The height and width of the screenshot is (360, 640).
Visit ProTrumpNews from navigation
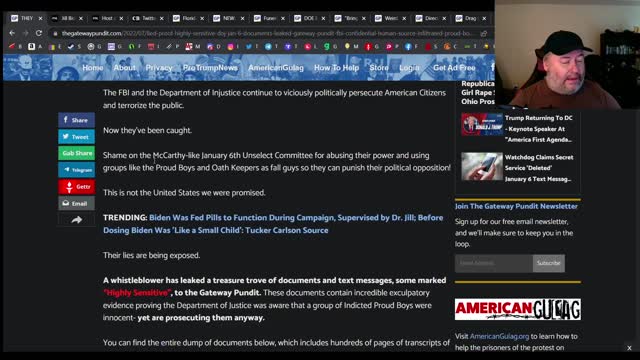coord(210,68)
